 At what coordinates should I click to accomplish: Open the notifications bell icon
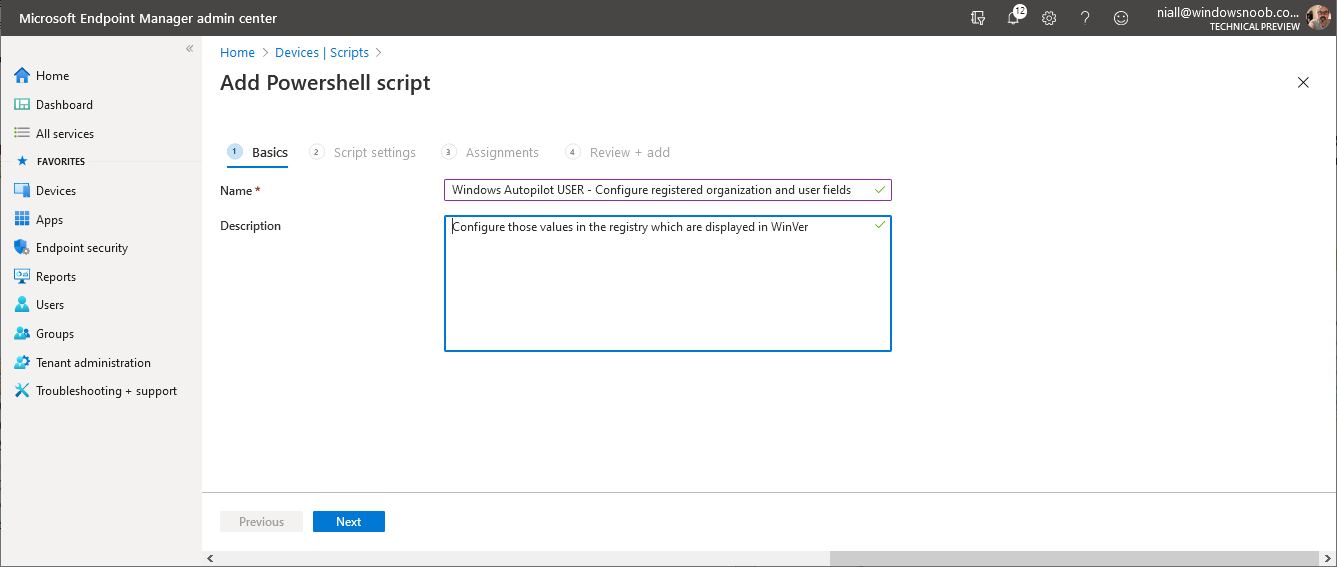(1013, 17)
